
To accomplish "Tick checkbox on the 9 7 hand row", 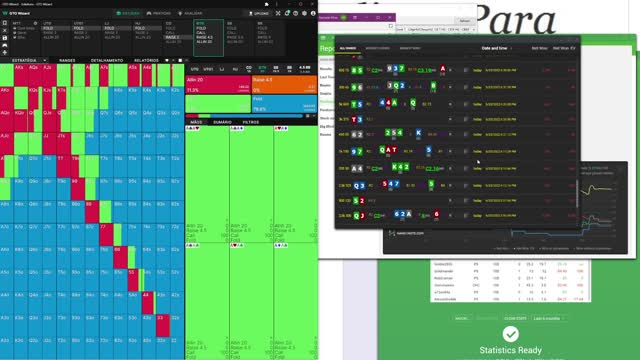I will (x=466, y=151).
